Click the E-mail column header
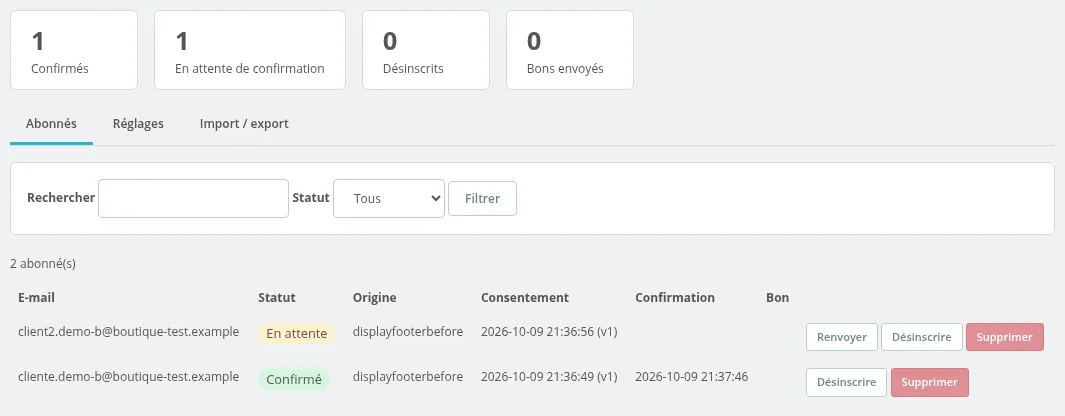 (36, 298)
